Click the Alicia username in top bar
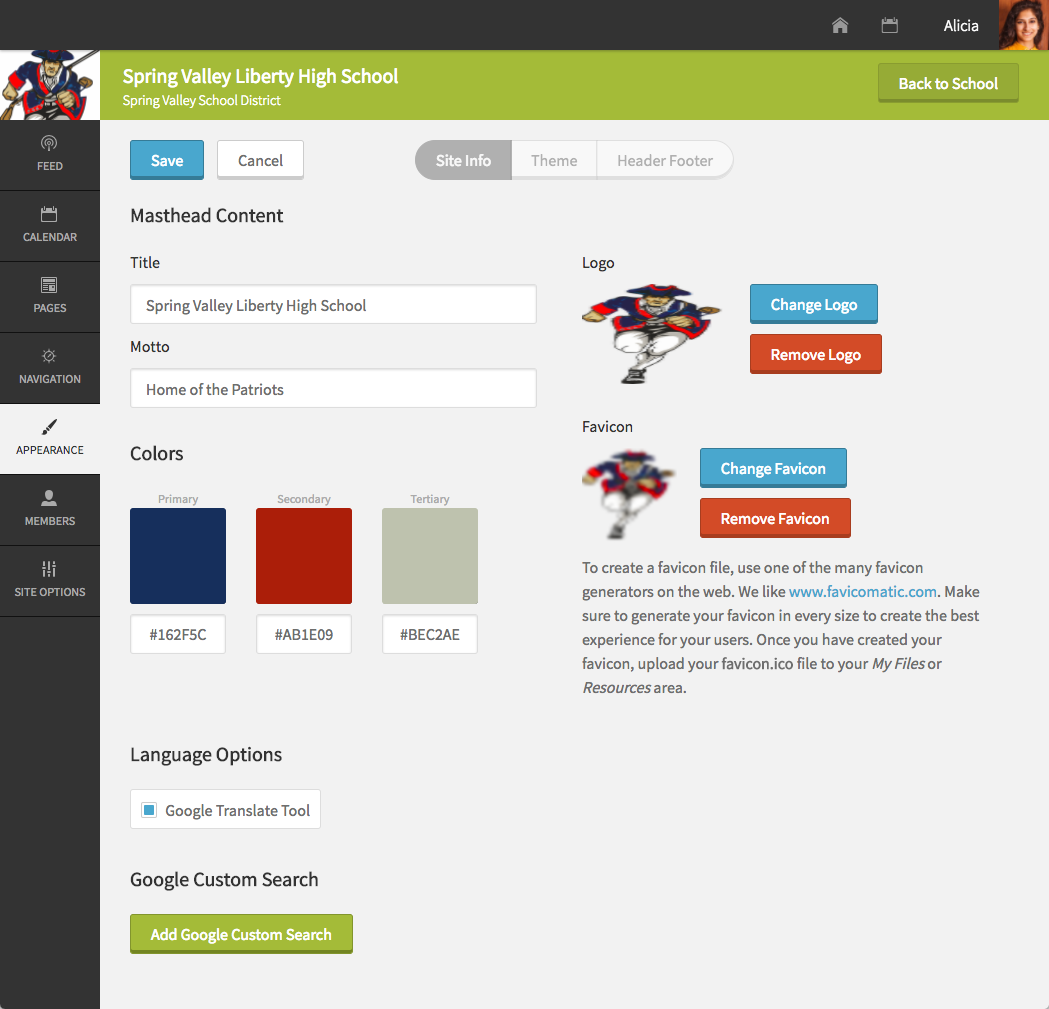 961,25
